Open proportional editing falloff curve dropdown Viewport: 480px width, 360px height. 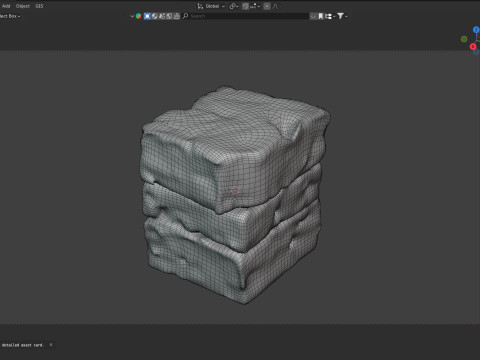coord(276,6)
